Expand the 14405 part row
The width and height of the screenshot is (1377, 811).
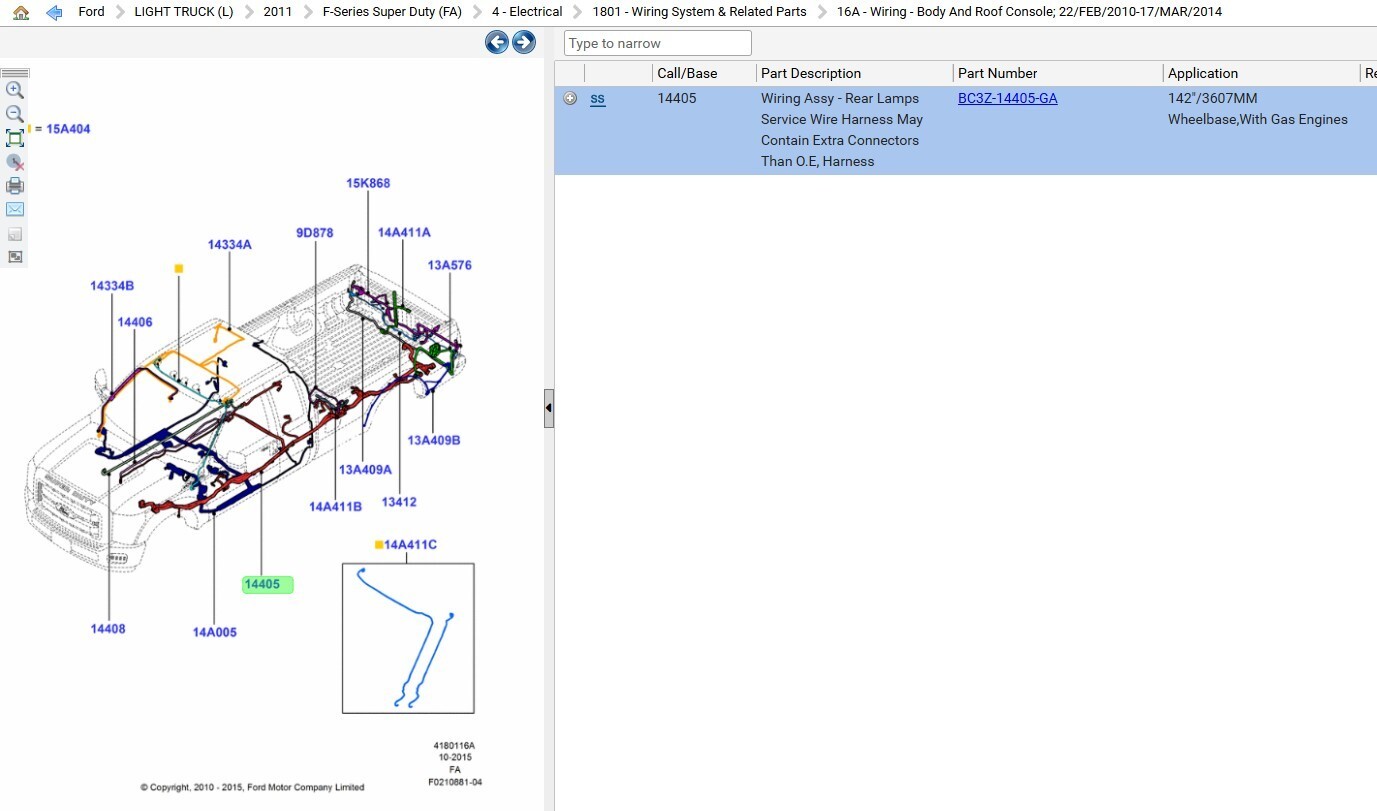click(570, 98)
